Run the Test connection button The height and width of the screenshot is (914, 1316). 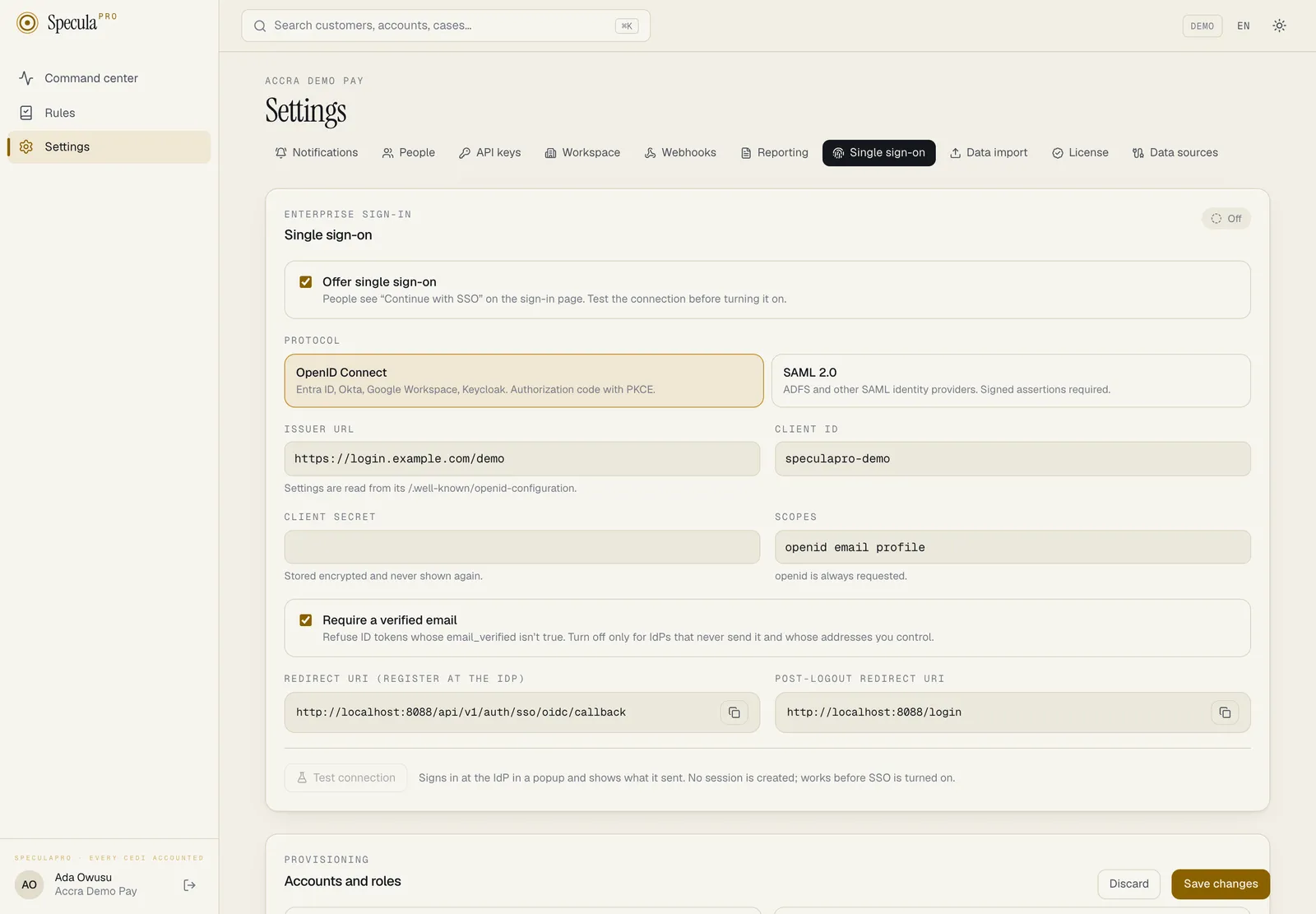pos(345,778)
